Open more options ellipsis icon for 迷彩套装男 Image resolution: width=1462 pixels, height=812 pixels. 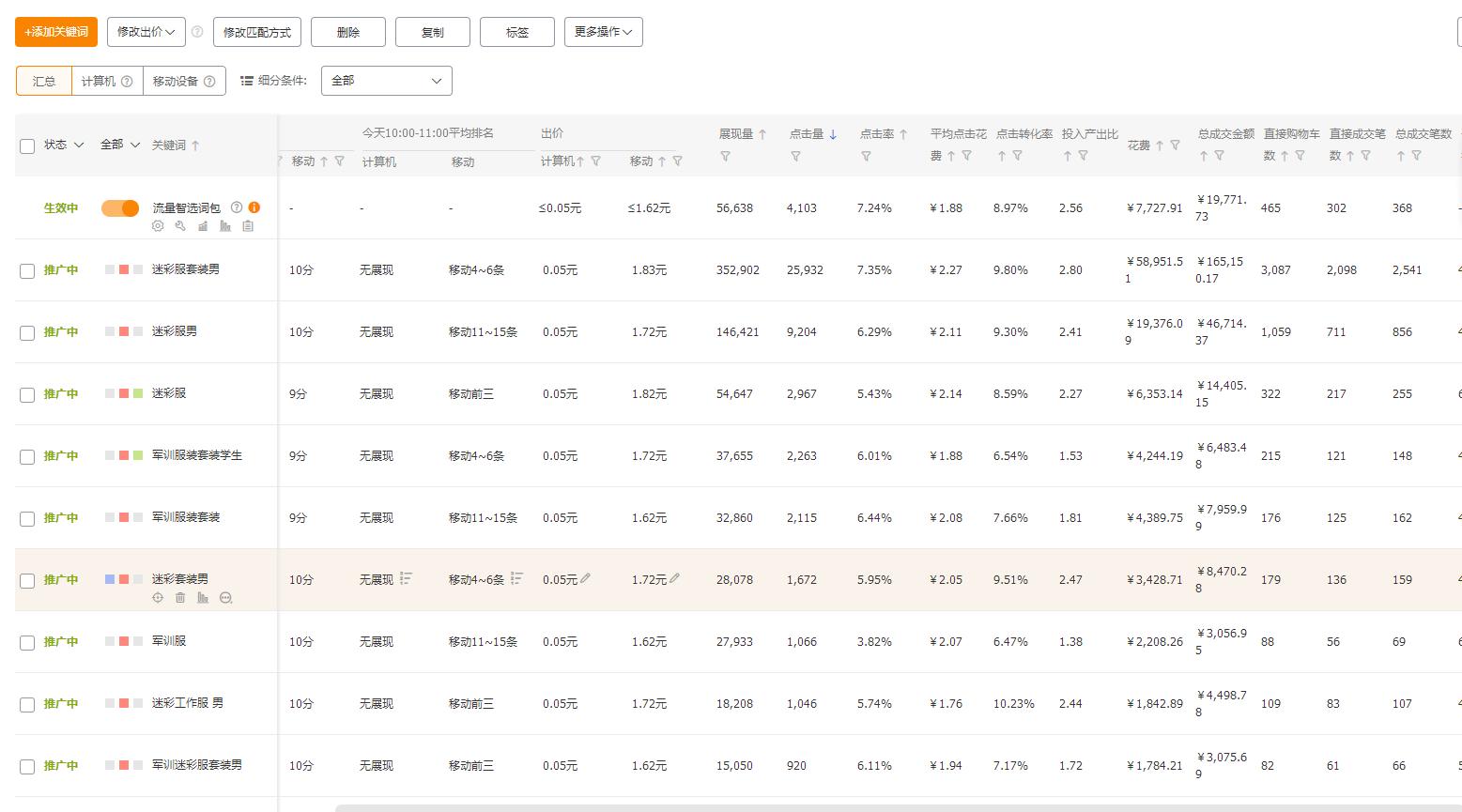point(226,598)
